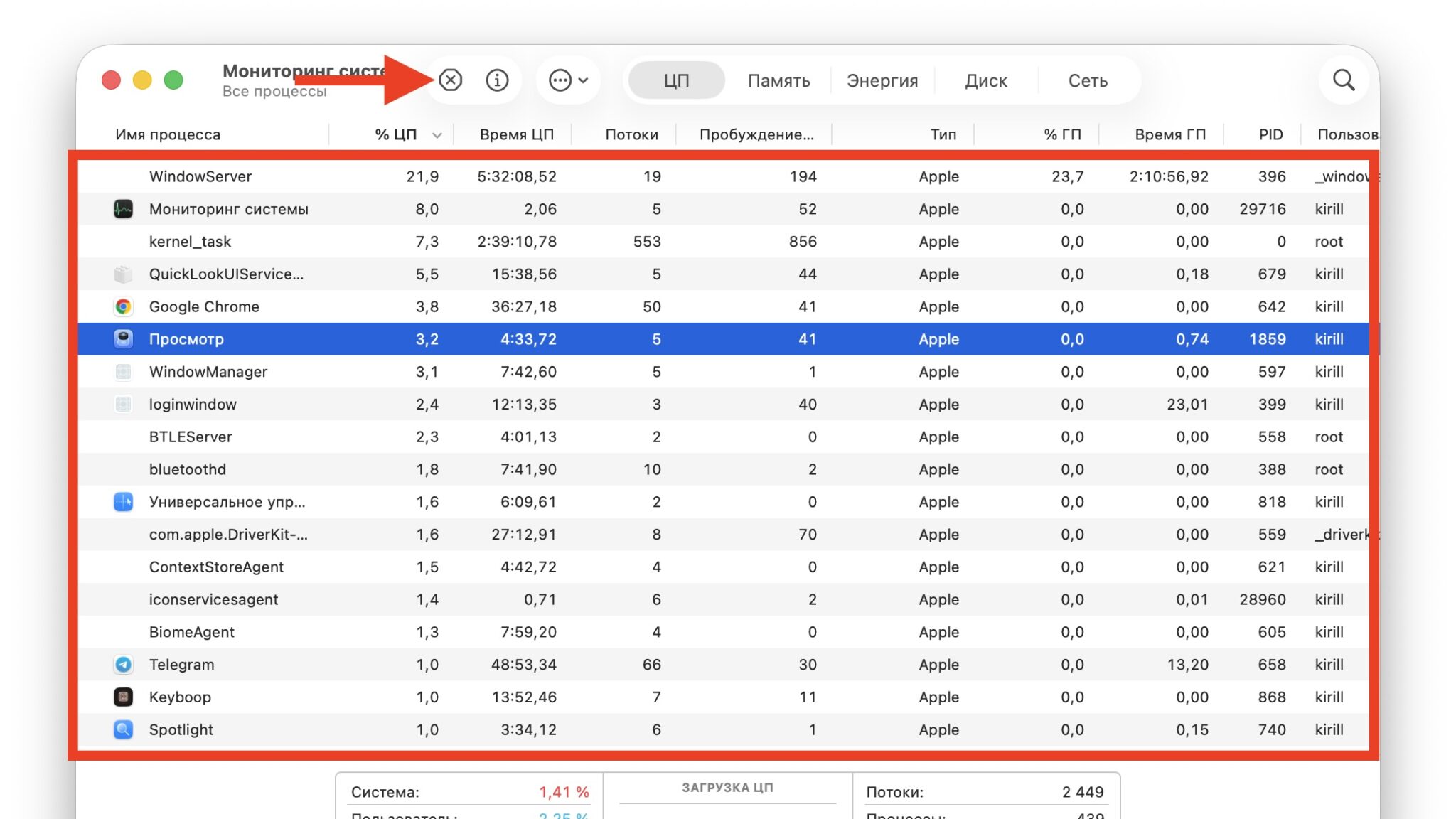Click the Потоки column header
The width and height of the screenshot is (1456, 819).
coord(631,134)
